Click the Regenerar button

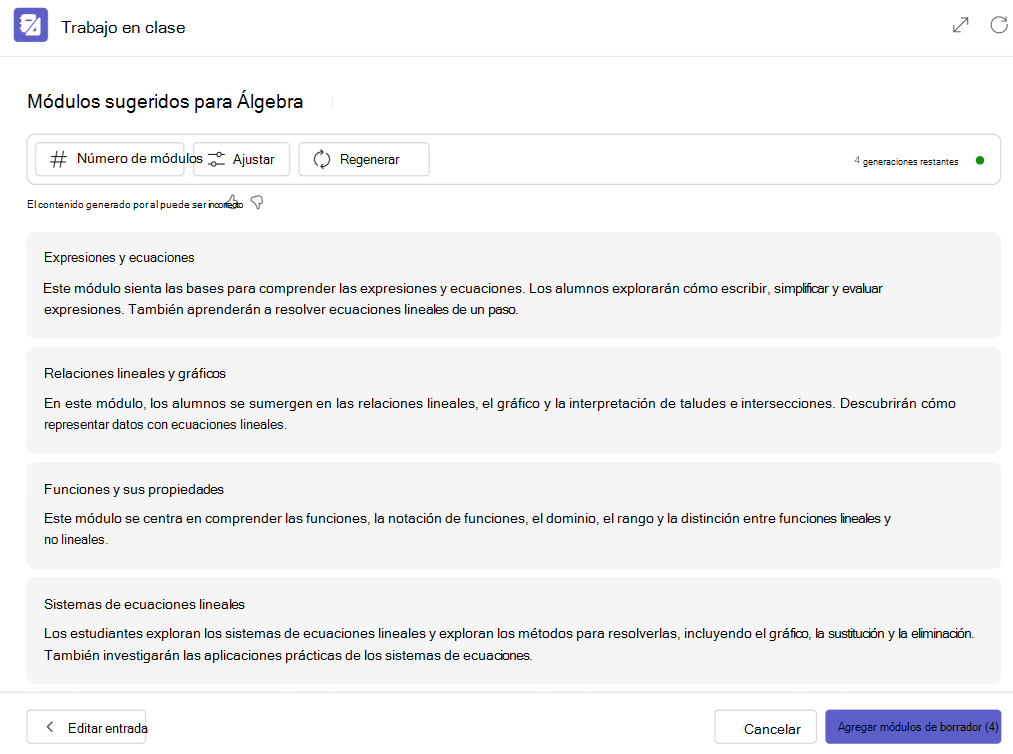click(x=364, y=159)
